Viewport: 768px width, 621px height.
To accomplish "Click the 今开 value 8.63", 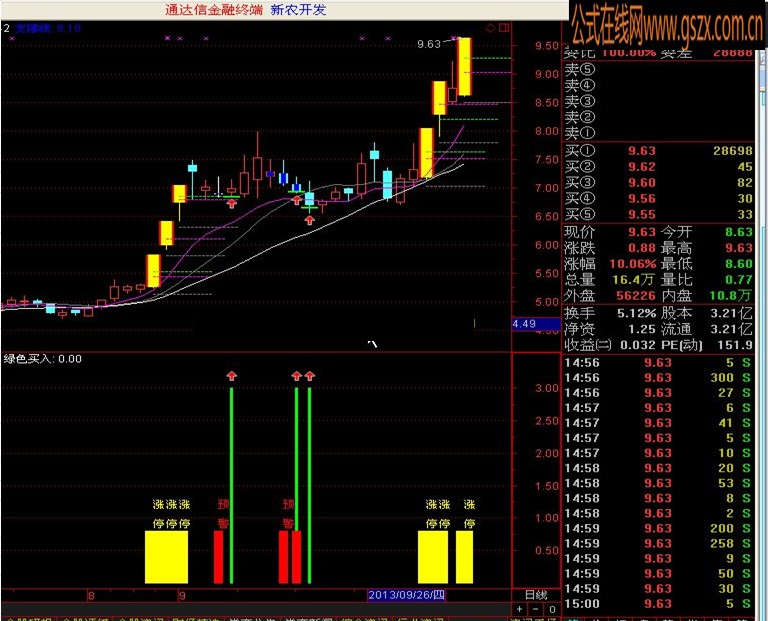I will click(739, 232).
